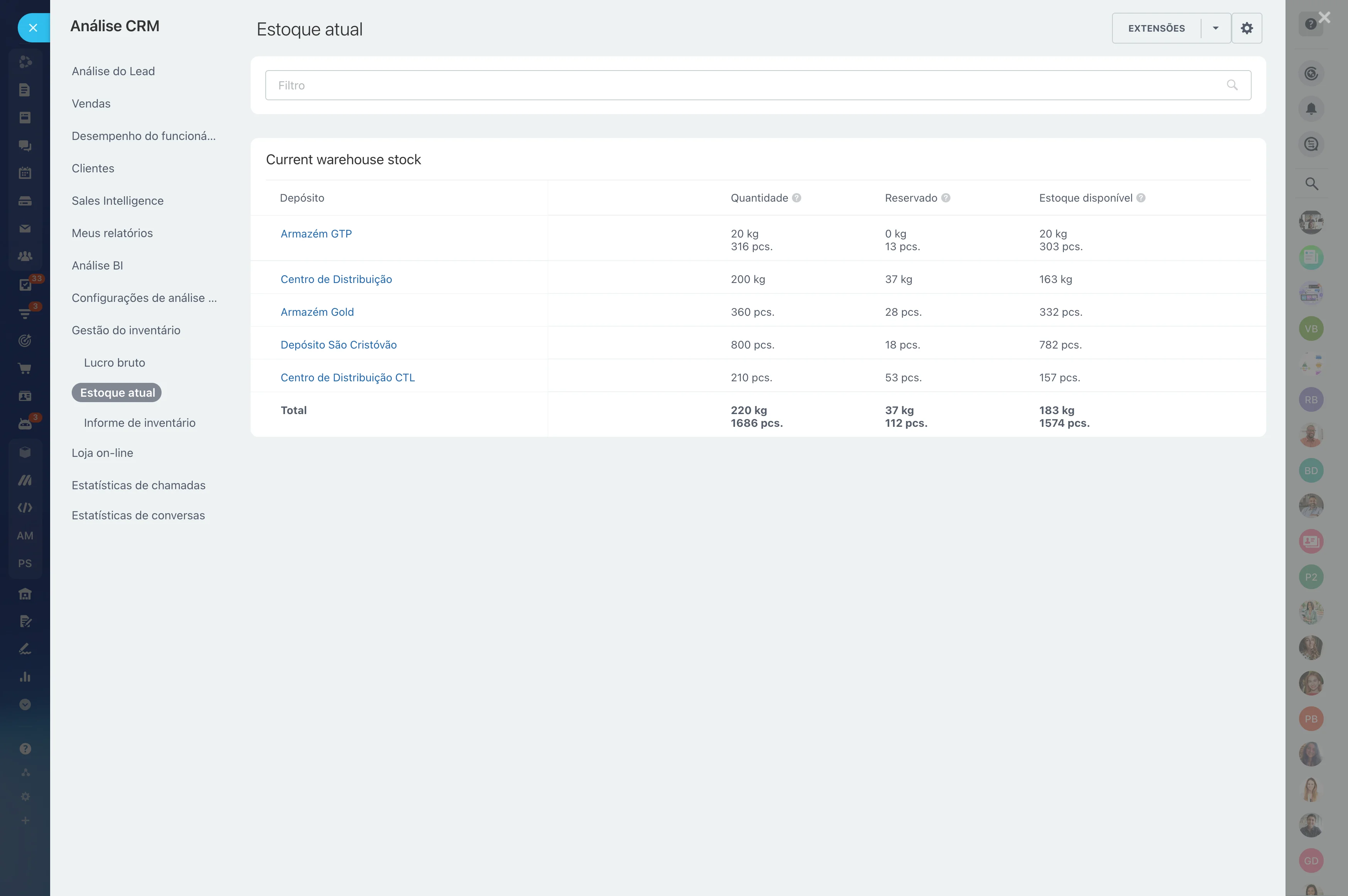Go to Análise BI section

coord(97,266)
